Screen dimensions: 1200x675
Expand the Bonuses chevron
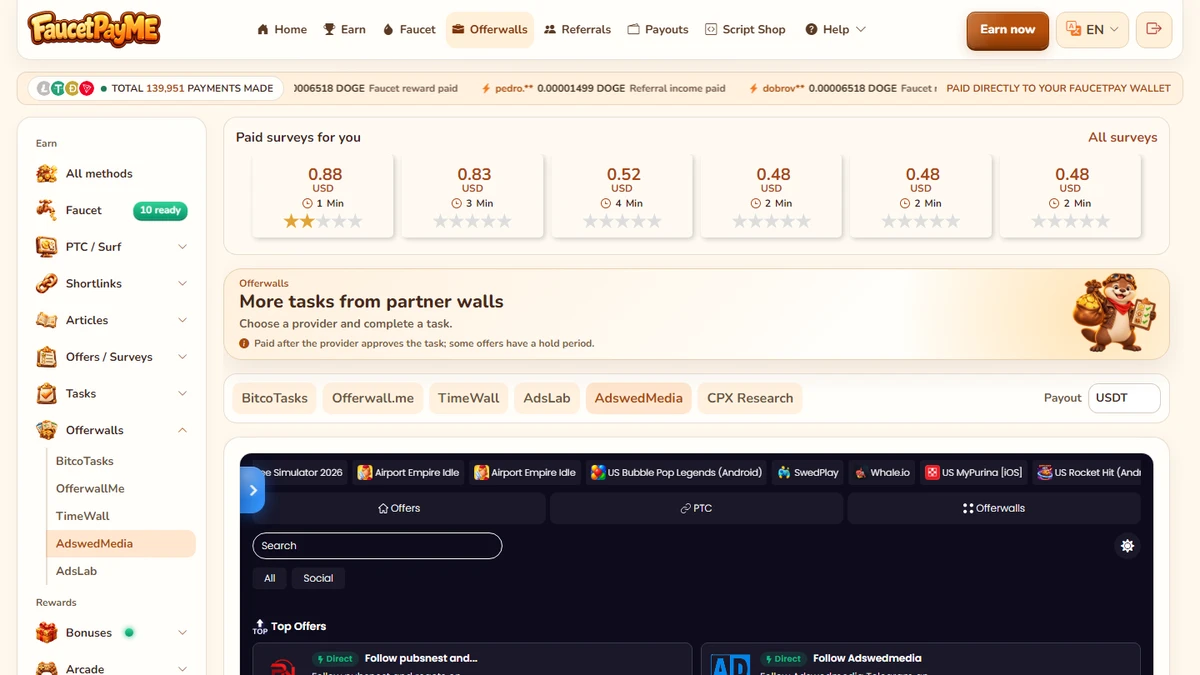pos(182,633)
